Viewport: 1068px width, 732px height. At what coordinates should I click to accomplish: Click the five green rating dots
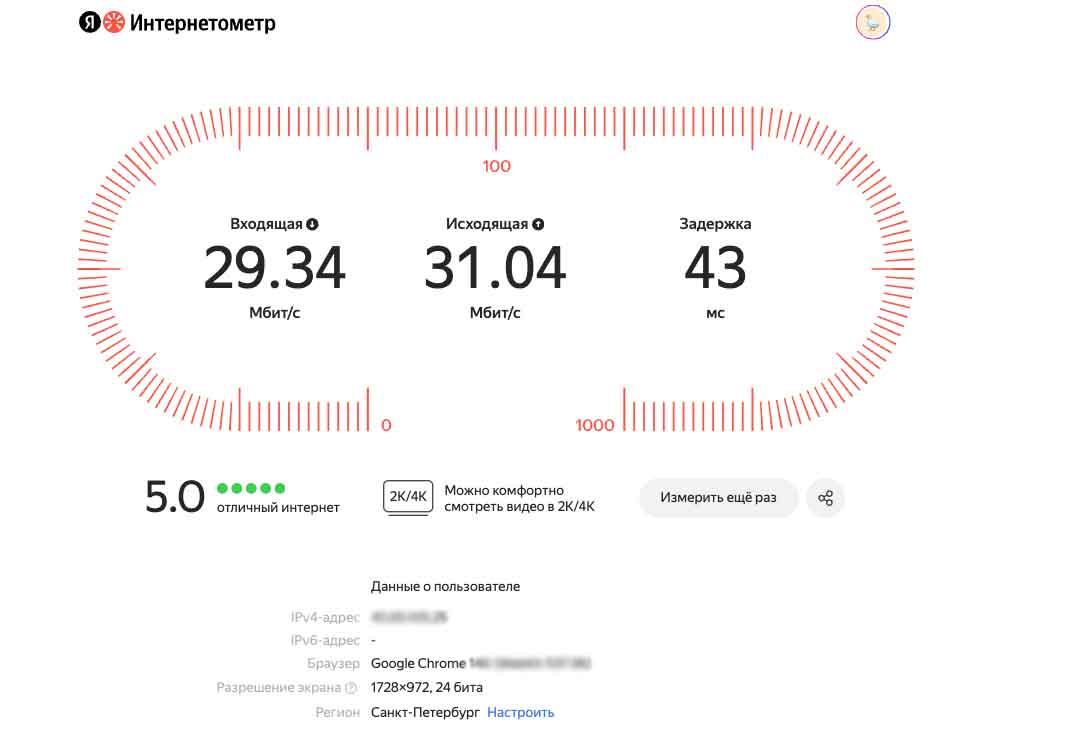click(x=251, y=488)
